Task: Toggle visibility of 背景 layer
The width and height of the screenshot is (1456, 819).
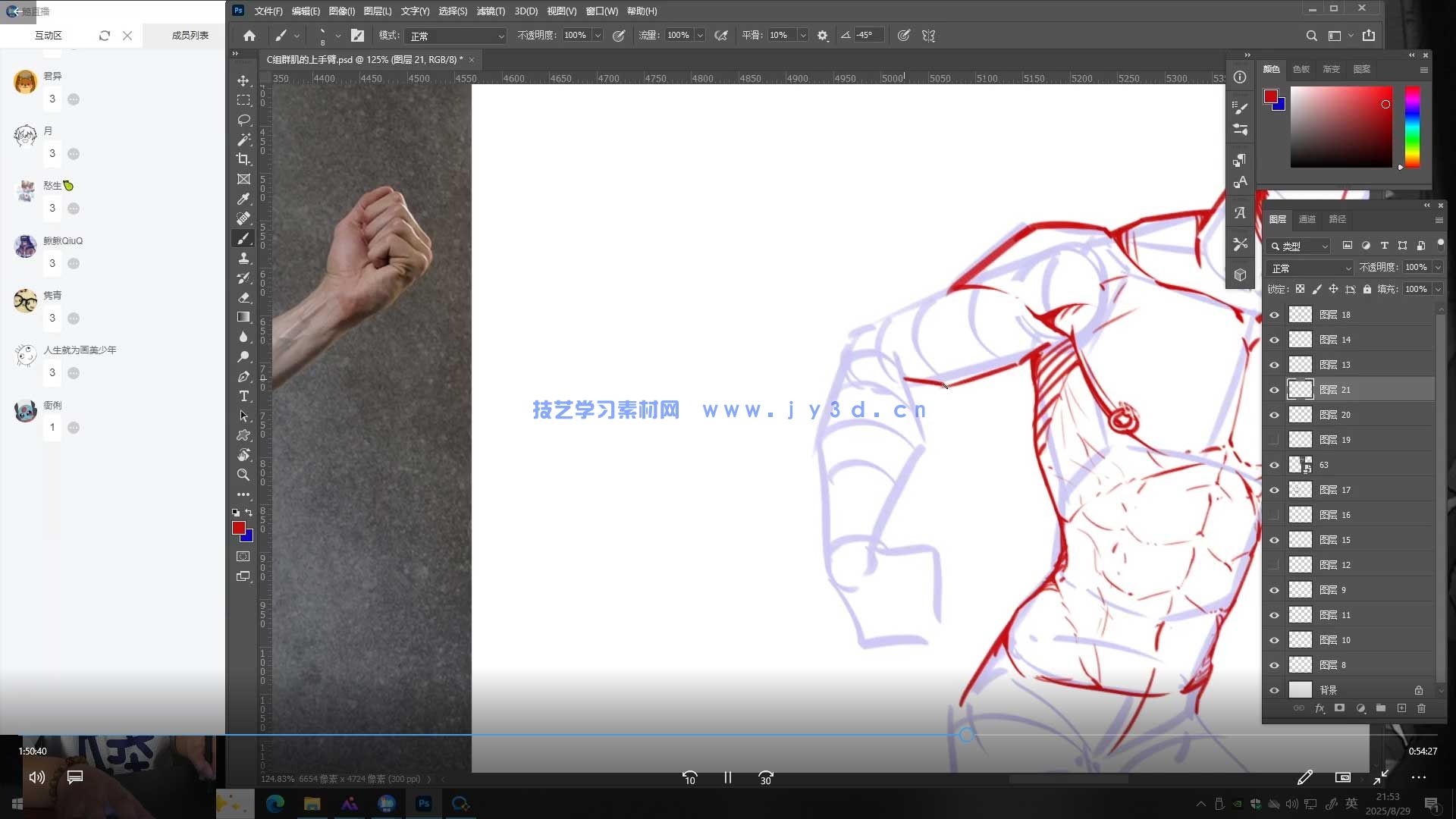Action: pyautogui.click(x=1274, y=690)
